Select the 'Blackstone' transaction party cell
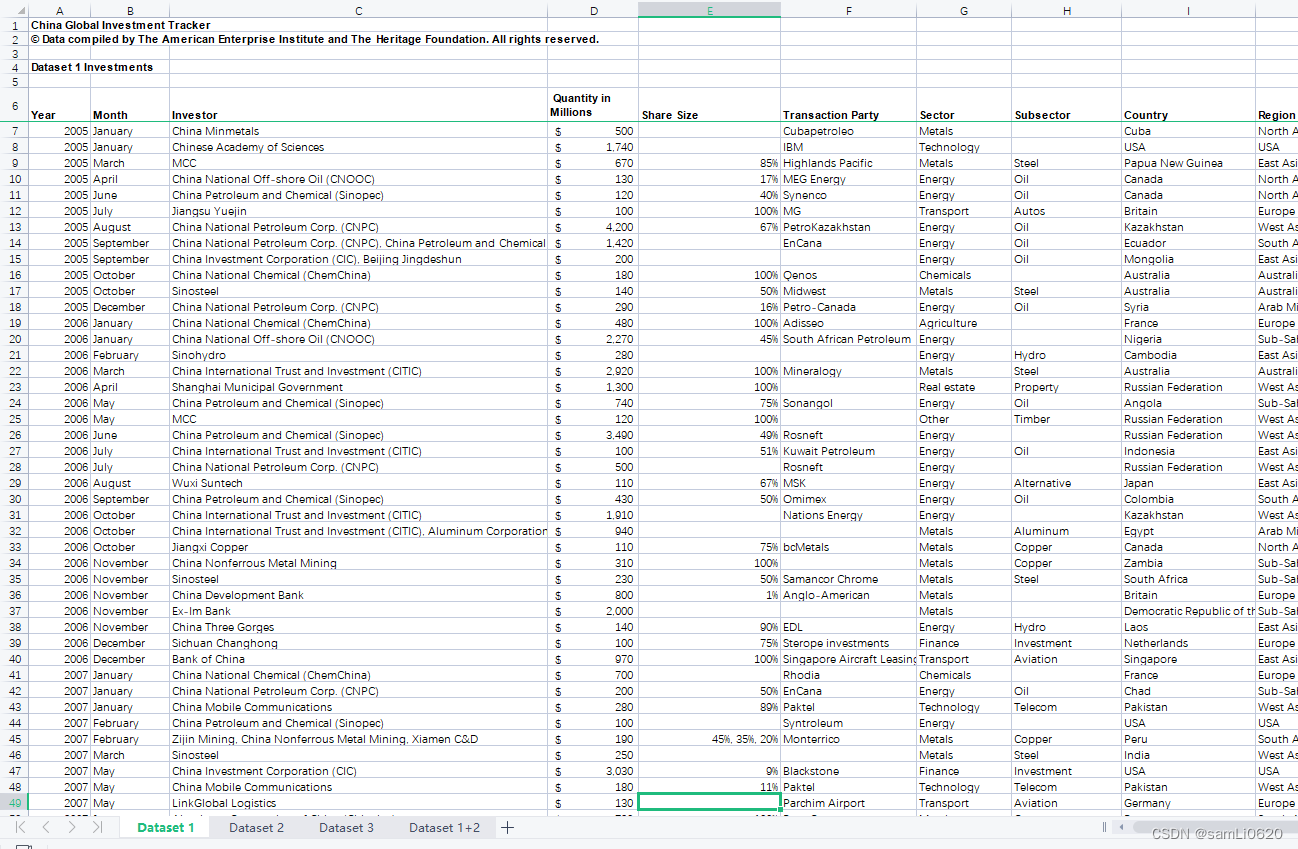The height and width of the screenshot is (849, 1298). click(x=848, y=771)
